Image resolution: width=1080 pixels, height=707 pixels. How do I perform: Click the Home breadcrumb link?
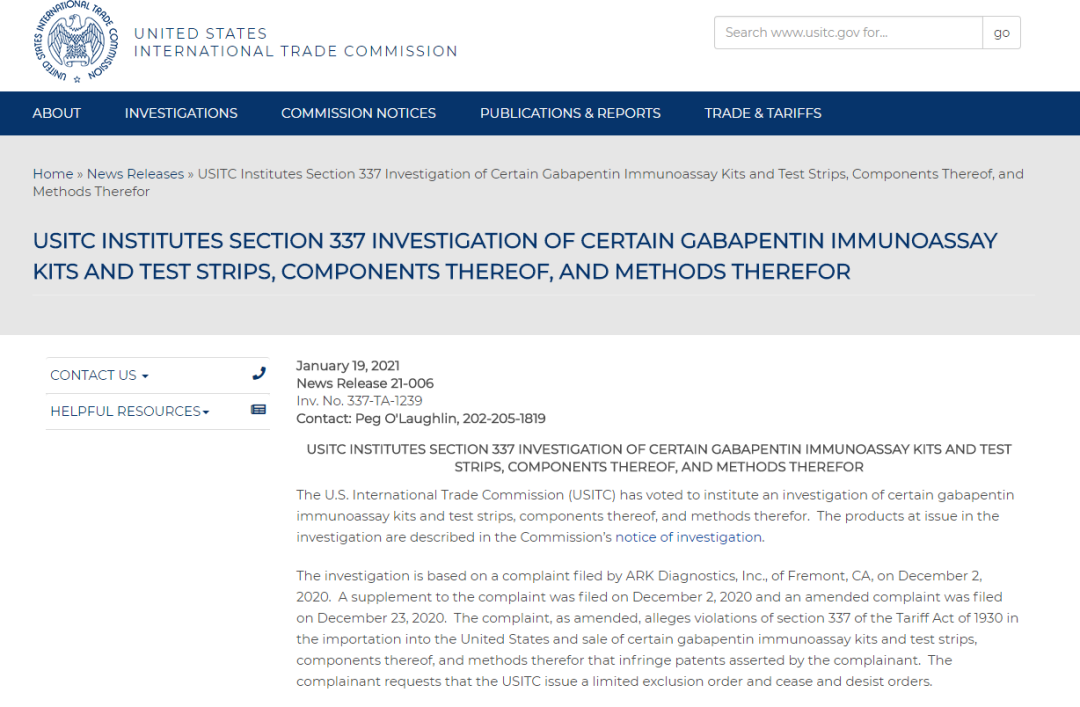[53, 174]
